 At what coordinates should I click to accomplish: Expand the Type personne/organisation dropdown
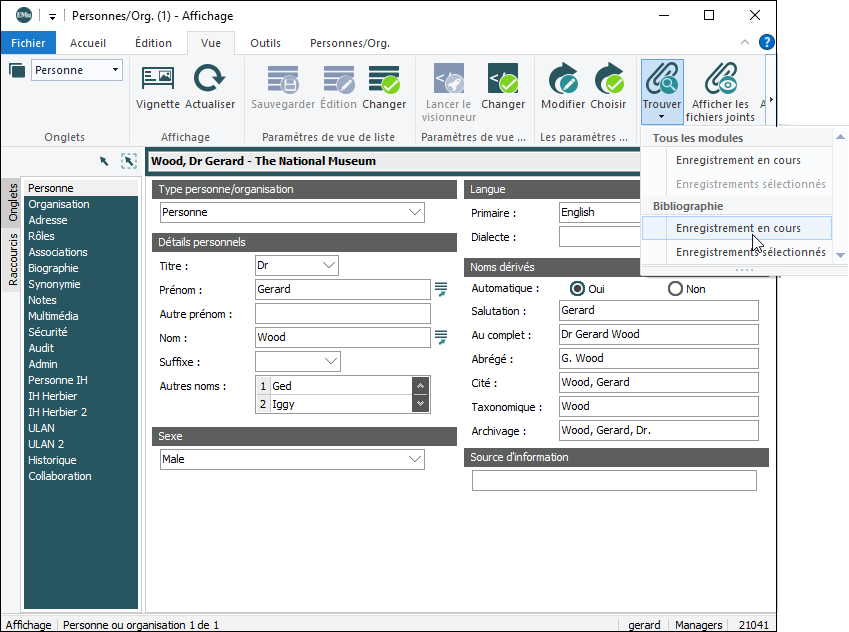(x=415, y=212)
